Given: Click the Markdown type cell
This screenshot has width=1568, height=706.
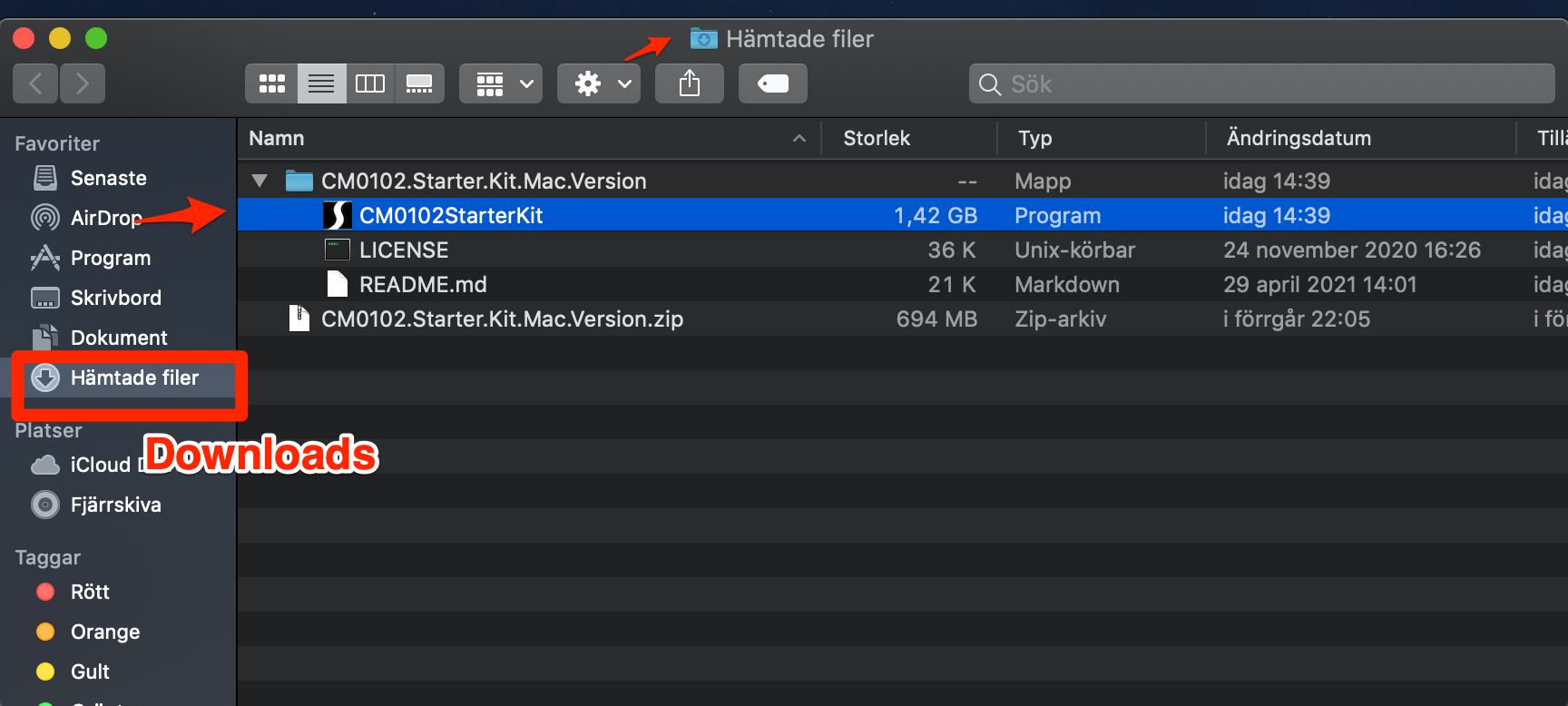Looking at the screenshot, I should pos(1067,284).
